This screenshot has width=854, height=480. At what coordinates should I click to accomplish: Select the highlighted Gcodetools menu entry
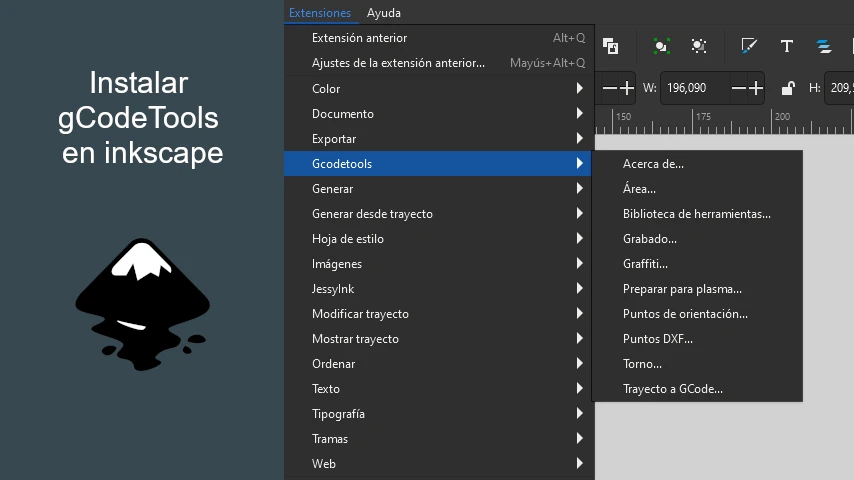(x=437, y=163)
